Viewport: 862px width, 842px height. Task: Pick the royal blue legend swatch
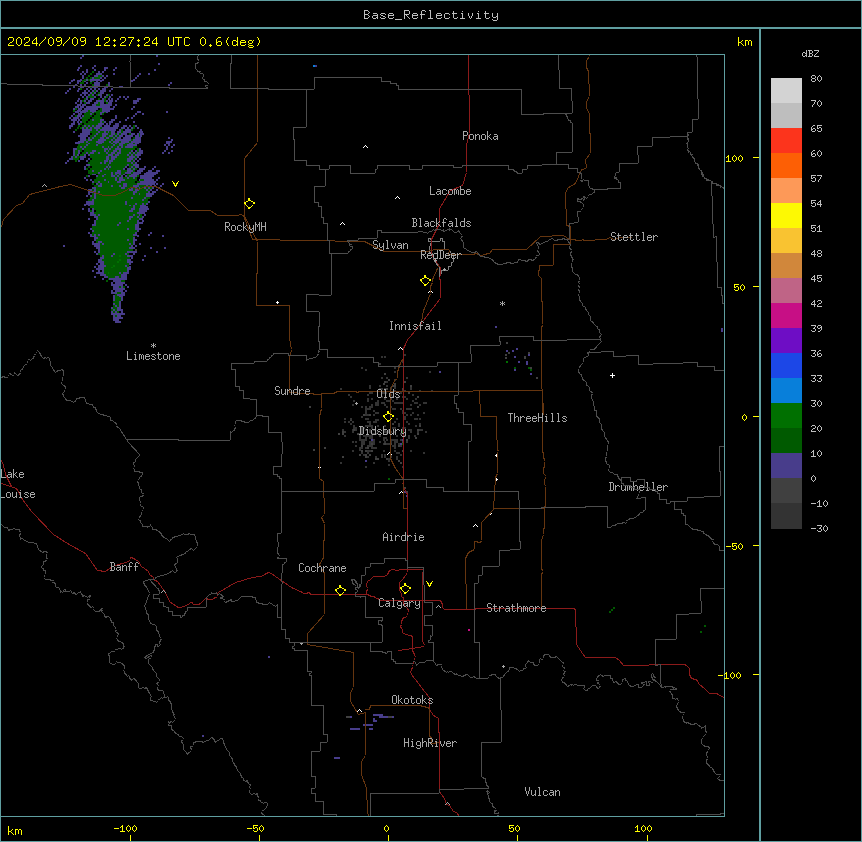tap(786, 365)
